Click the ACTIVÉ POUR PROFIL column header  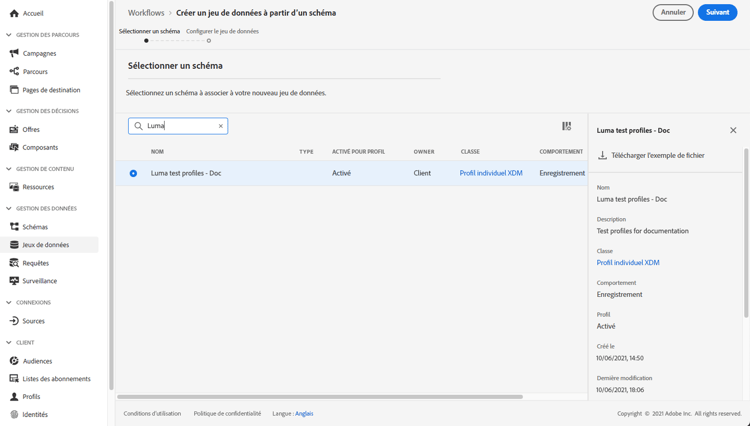[x=358, y=152]
